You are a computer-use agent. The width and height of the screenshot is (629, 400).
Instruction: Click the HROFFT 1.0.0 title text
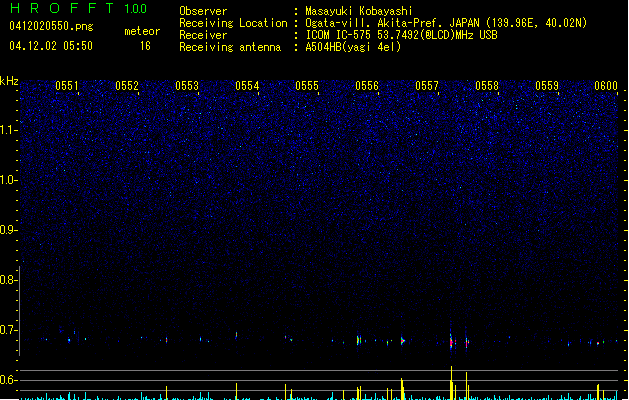(x=79, y=8)
